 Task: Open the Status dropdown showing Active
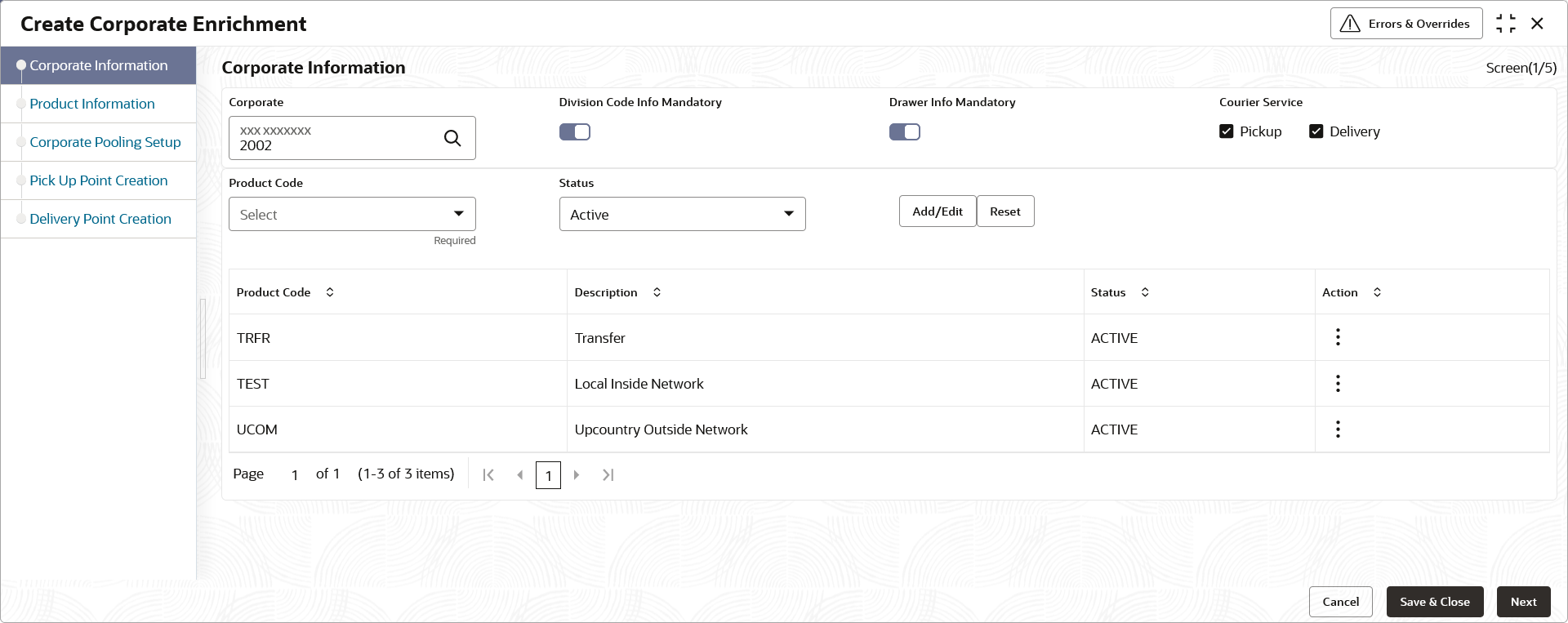[682, 214]
